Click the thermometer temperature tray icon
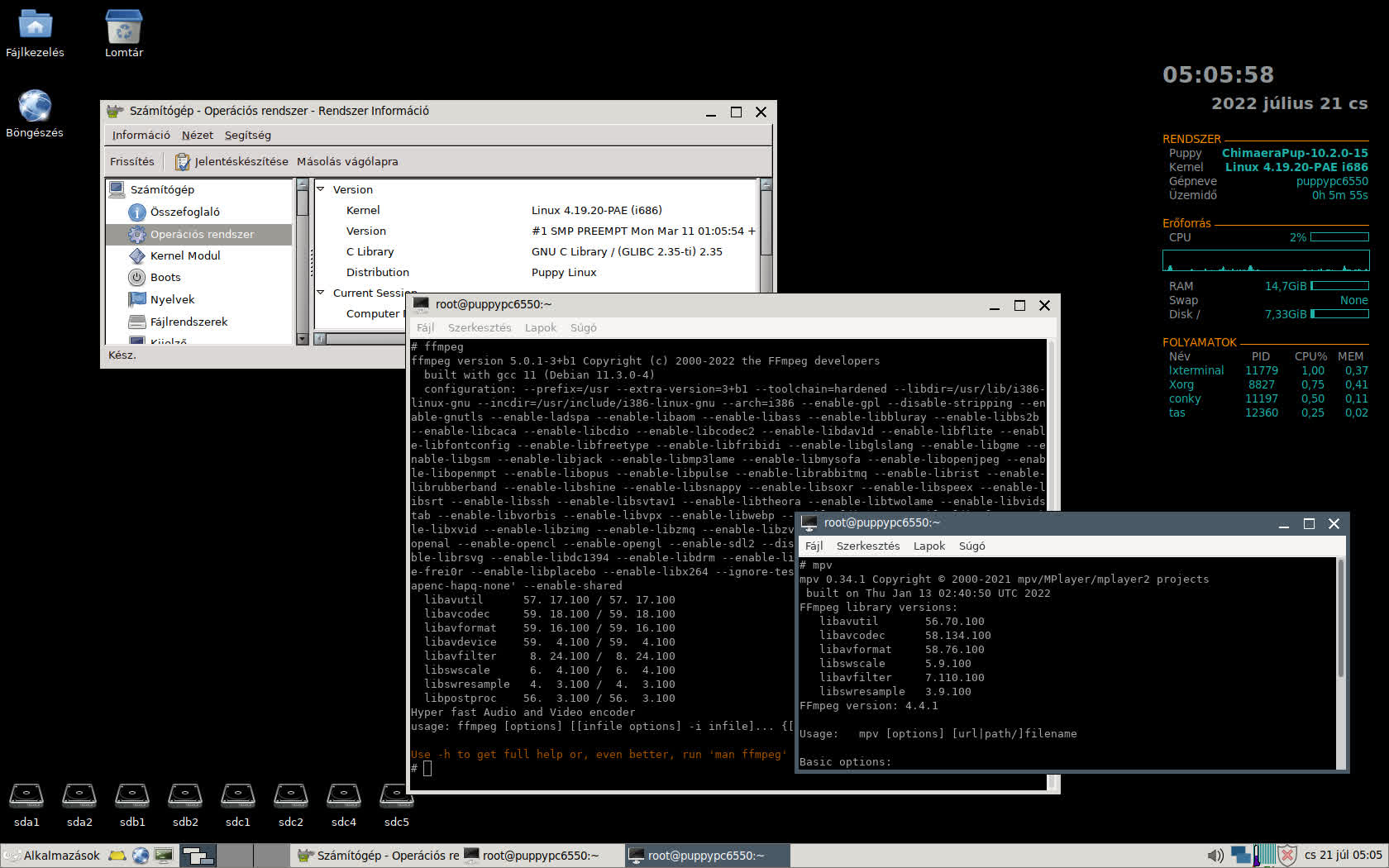The width and height of the screenshot is (1389, 868). coord(1256,856)
